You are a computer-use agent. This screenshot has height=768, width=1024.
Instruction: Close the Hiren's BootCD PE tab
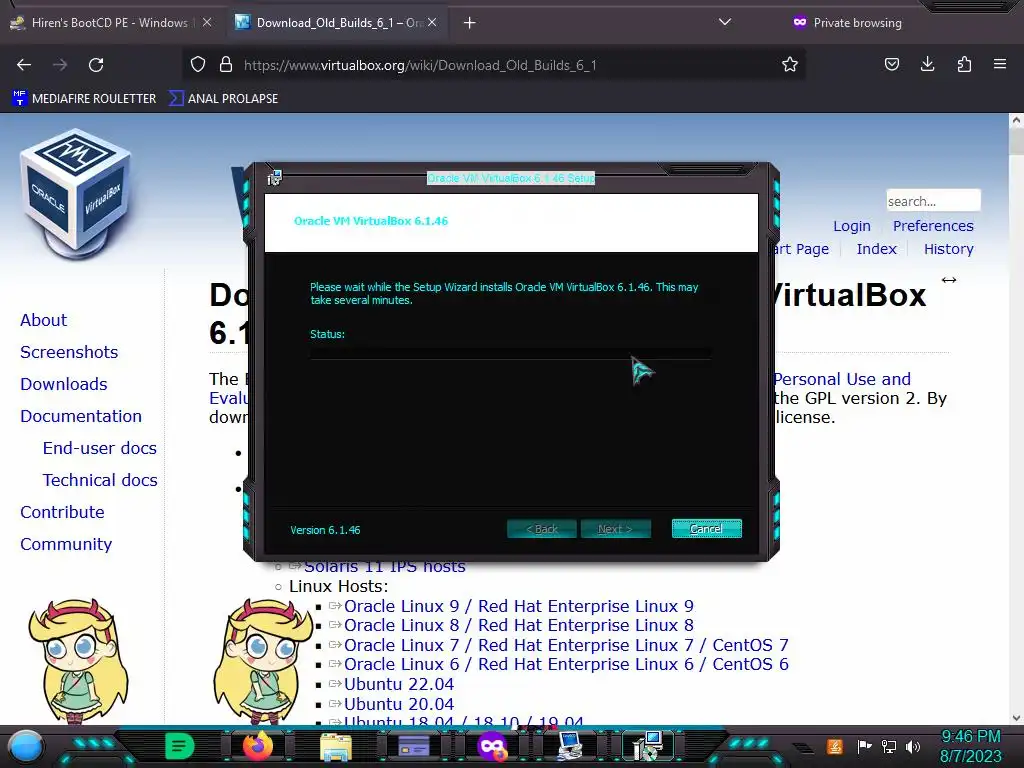click(x=207, y=22)
